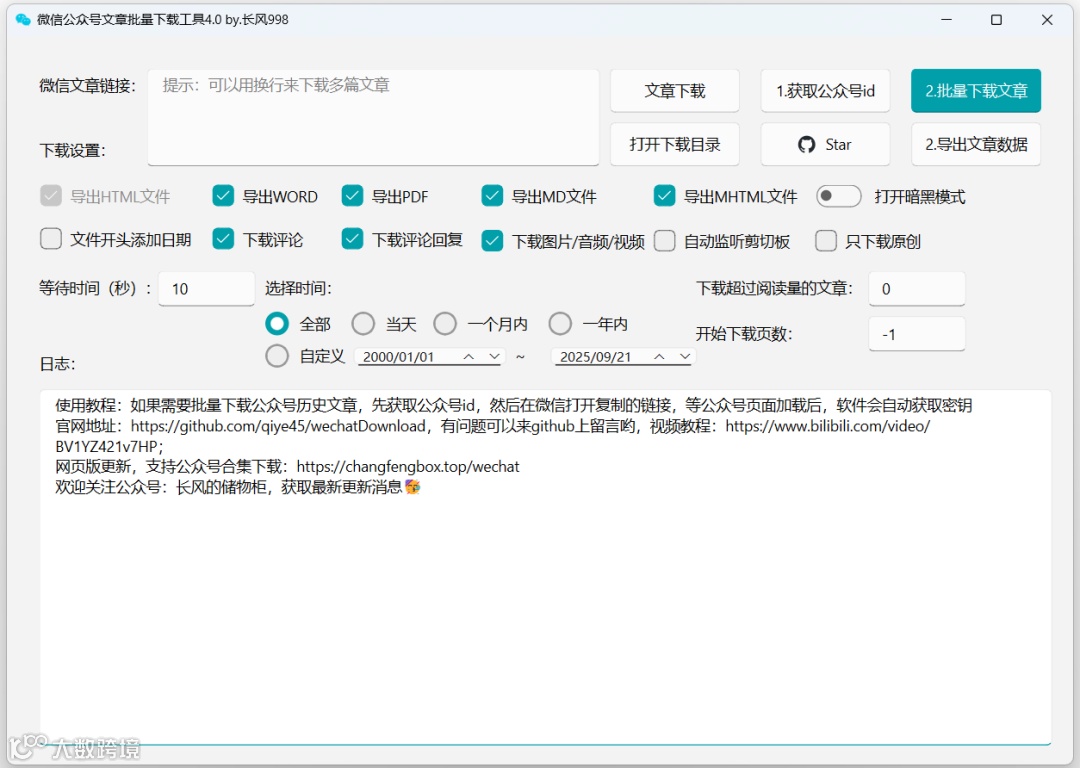Close the download tool window

(1047, 20)
